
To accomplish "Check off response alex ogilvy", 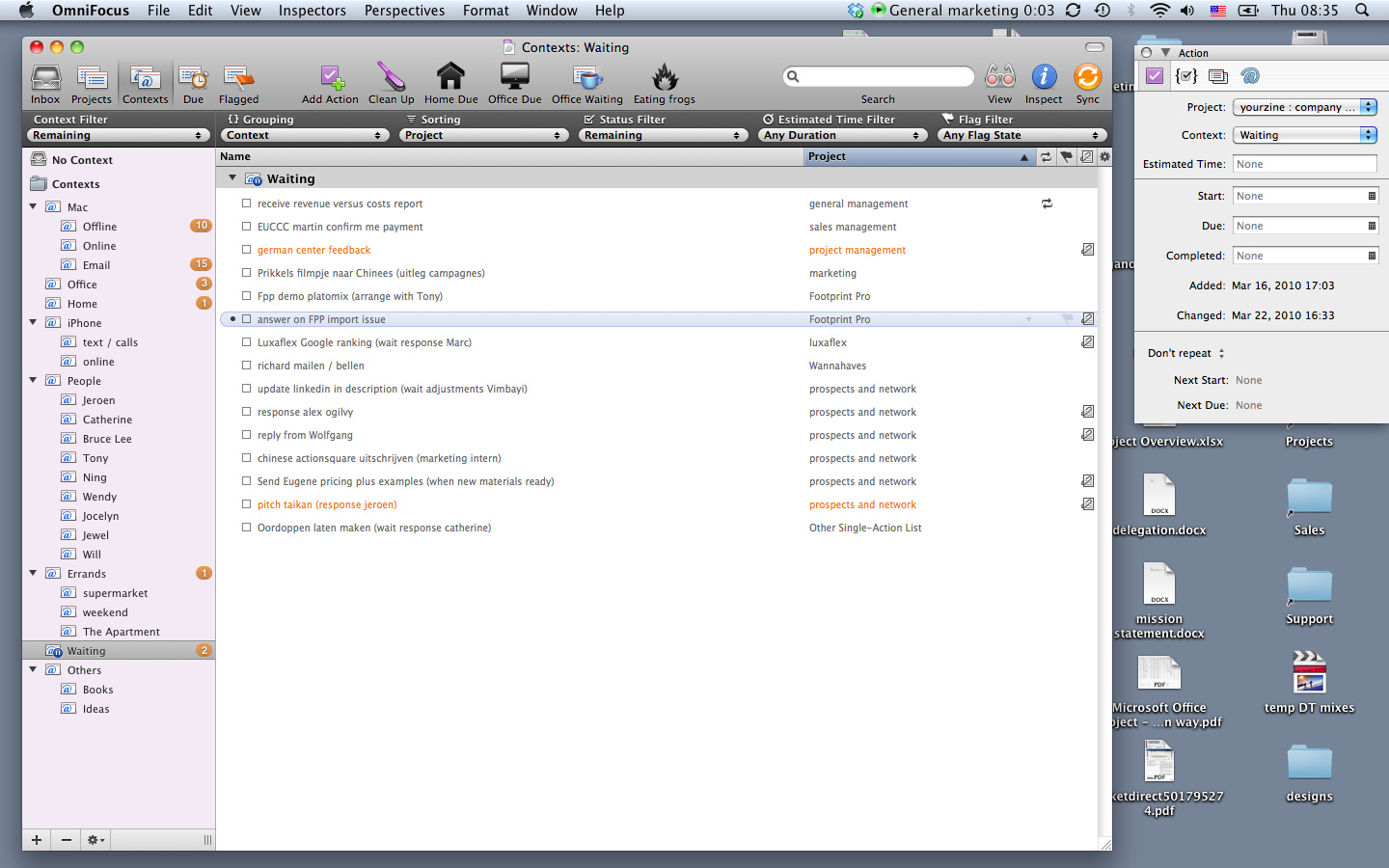I will point(246,412).
